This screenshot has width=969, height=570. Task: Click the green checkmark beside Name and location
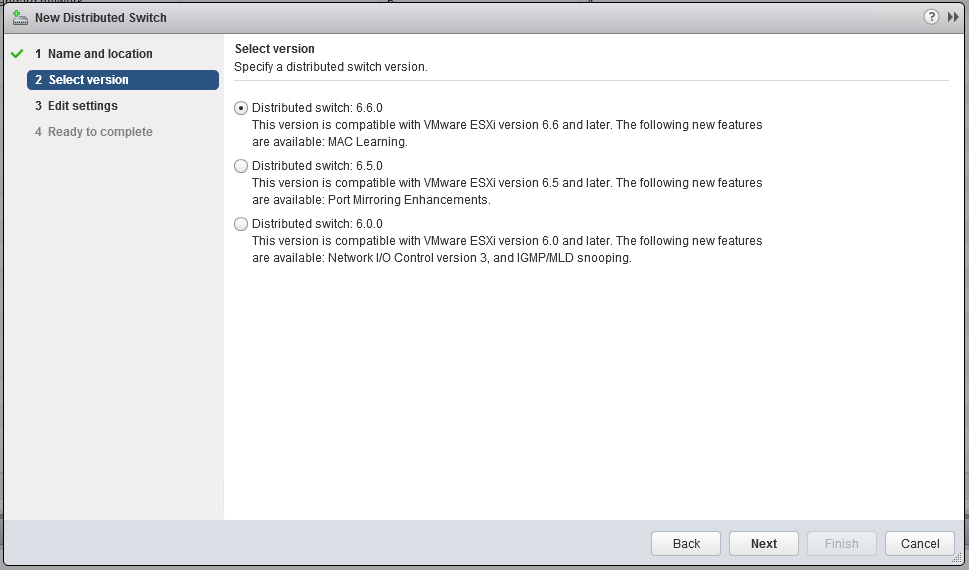tap(17, 54)
